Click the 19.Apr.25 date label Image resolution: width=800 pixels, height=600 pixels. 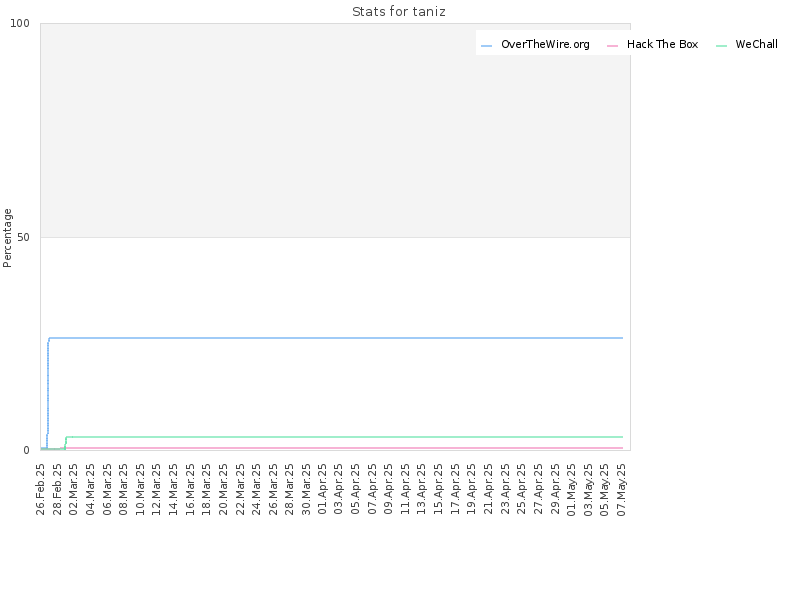click(x=472, y=489)
